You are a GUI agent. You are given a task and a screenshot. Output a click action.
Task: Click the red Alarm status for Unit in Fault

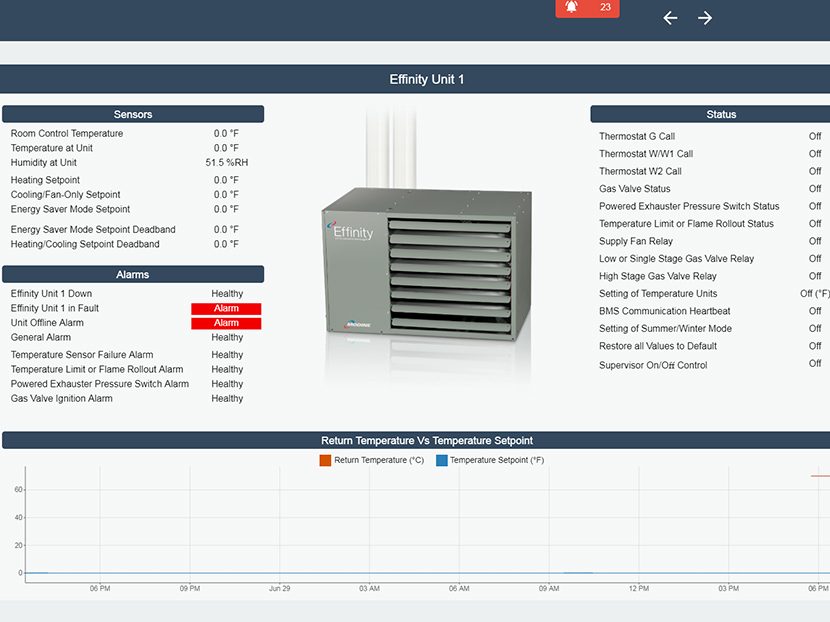click(x=226, y=309)
